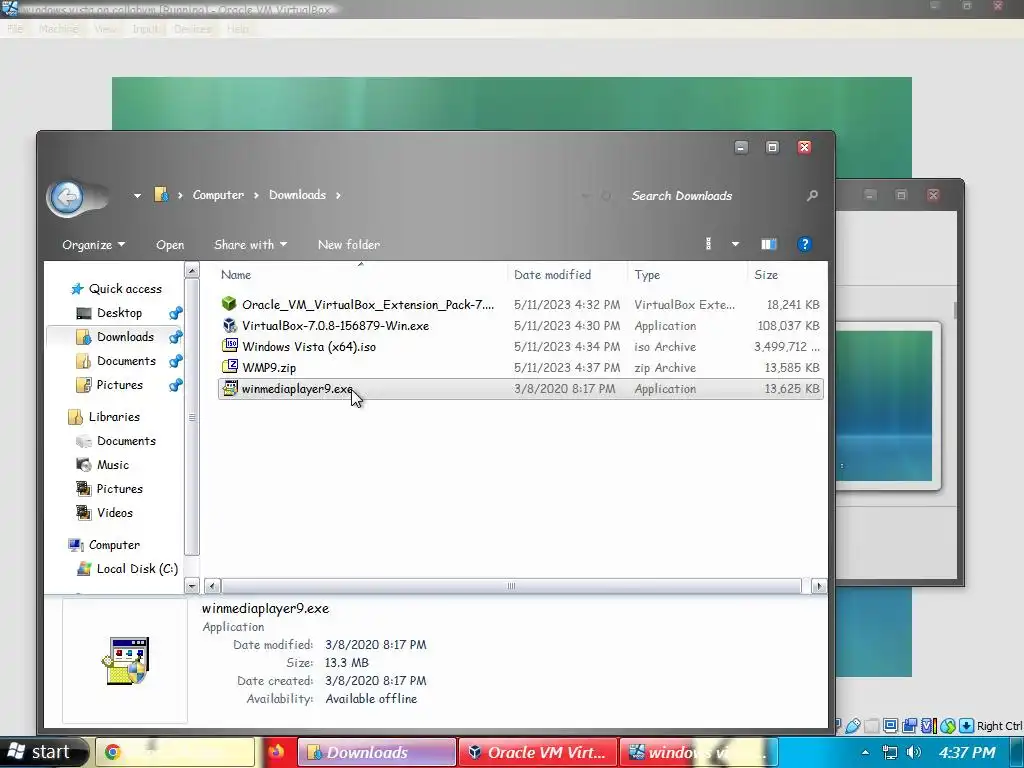Switch to Oracle VM VirtualBox taskbar button
The width and height of the screenshot is (1024, 768).
[537, 752]
